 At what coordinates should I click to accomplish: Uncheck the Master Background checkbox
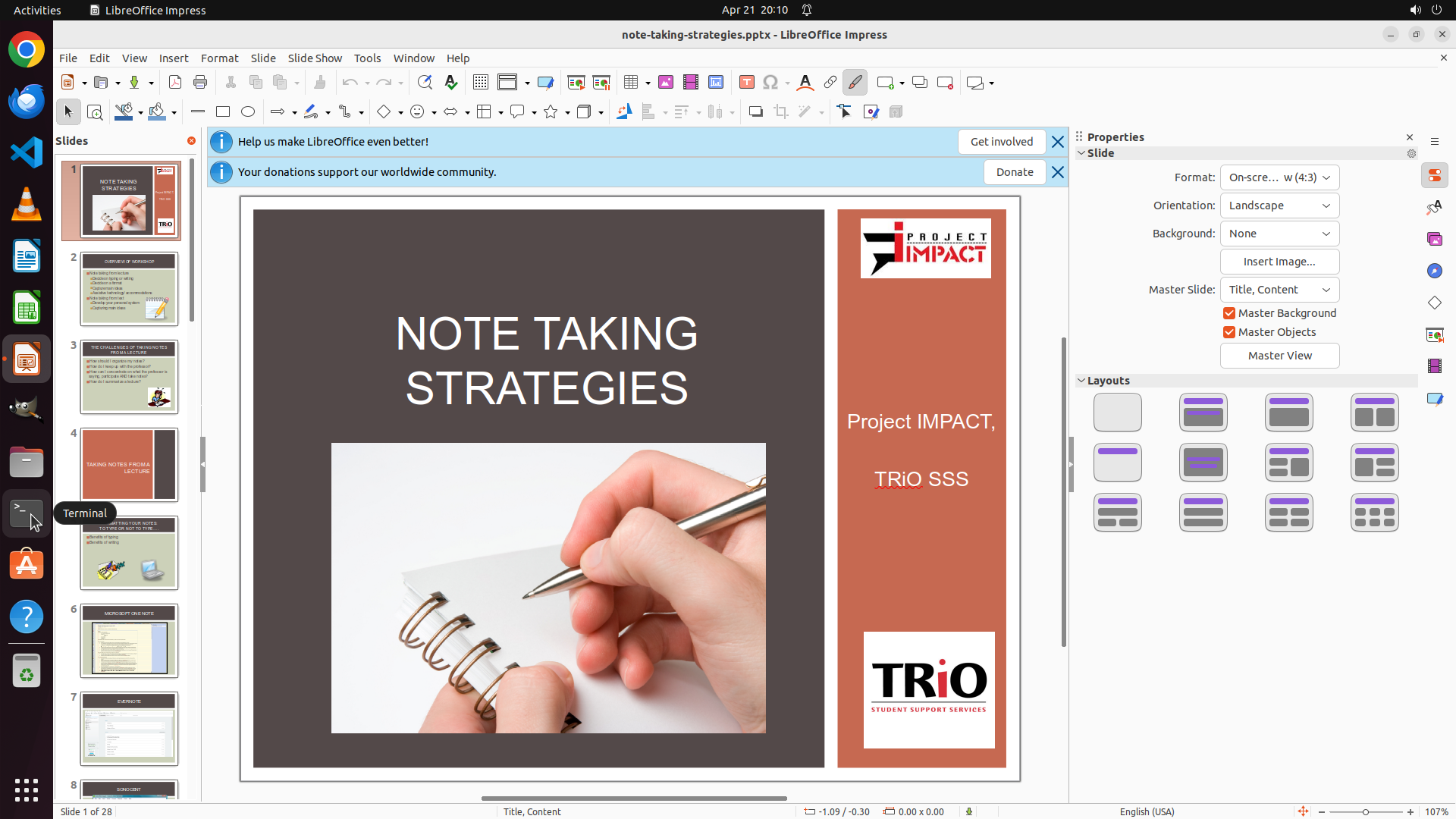(1229, 313)
